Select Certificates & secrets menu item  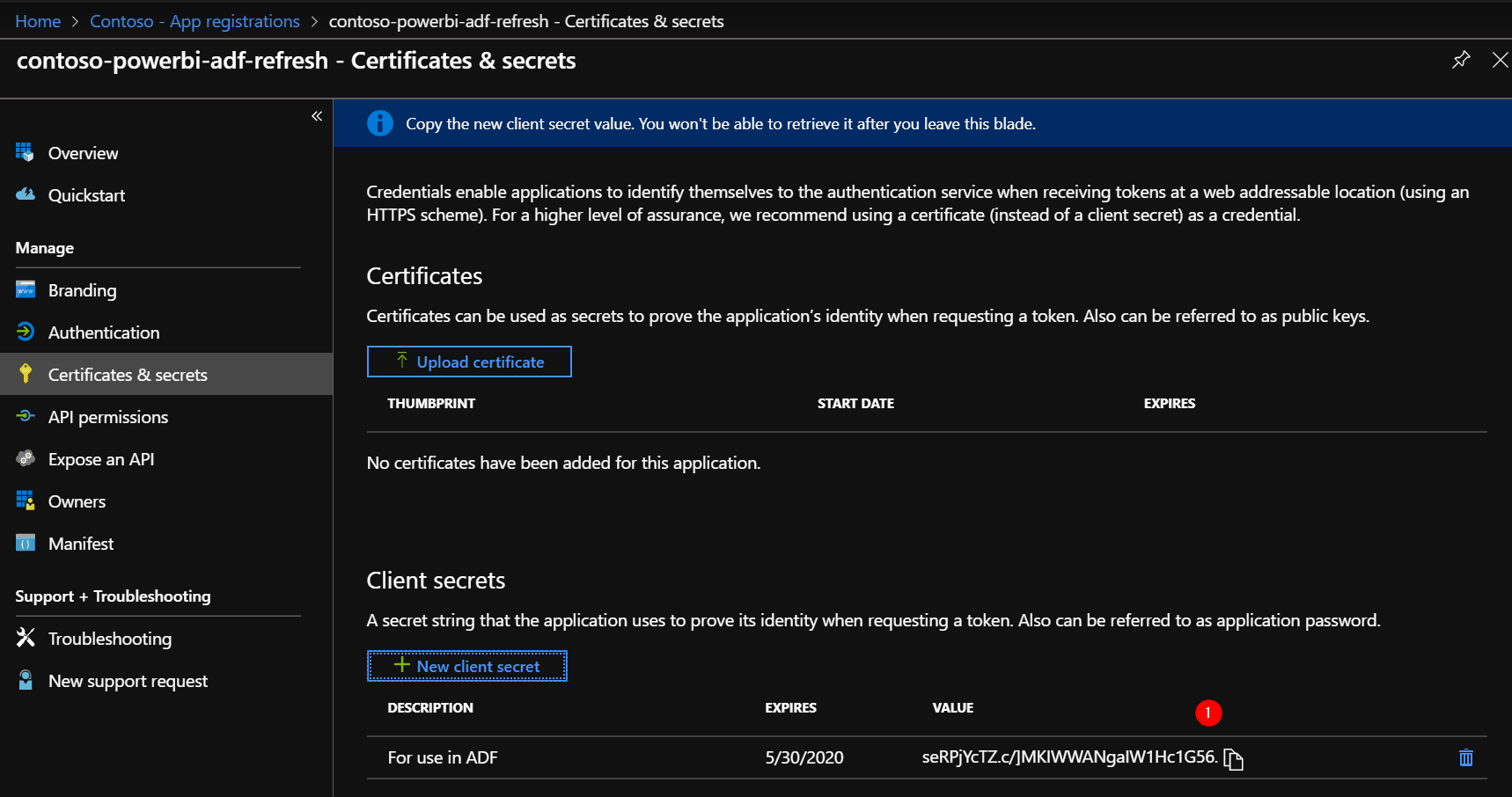point(166,375)
